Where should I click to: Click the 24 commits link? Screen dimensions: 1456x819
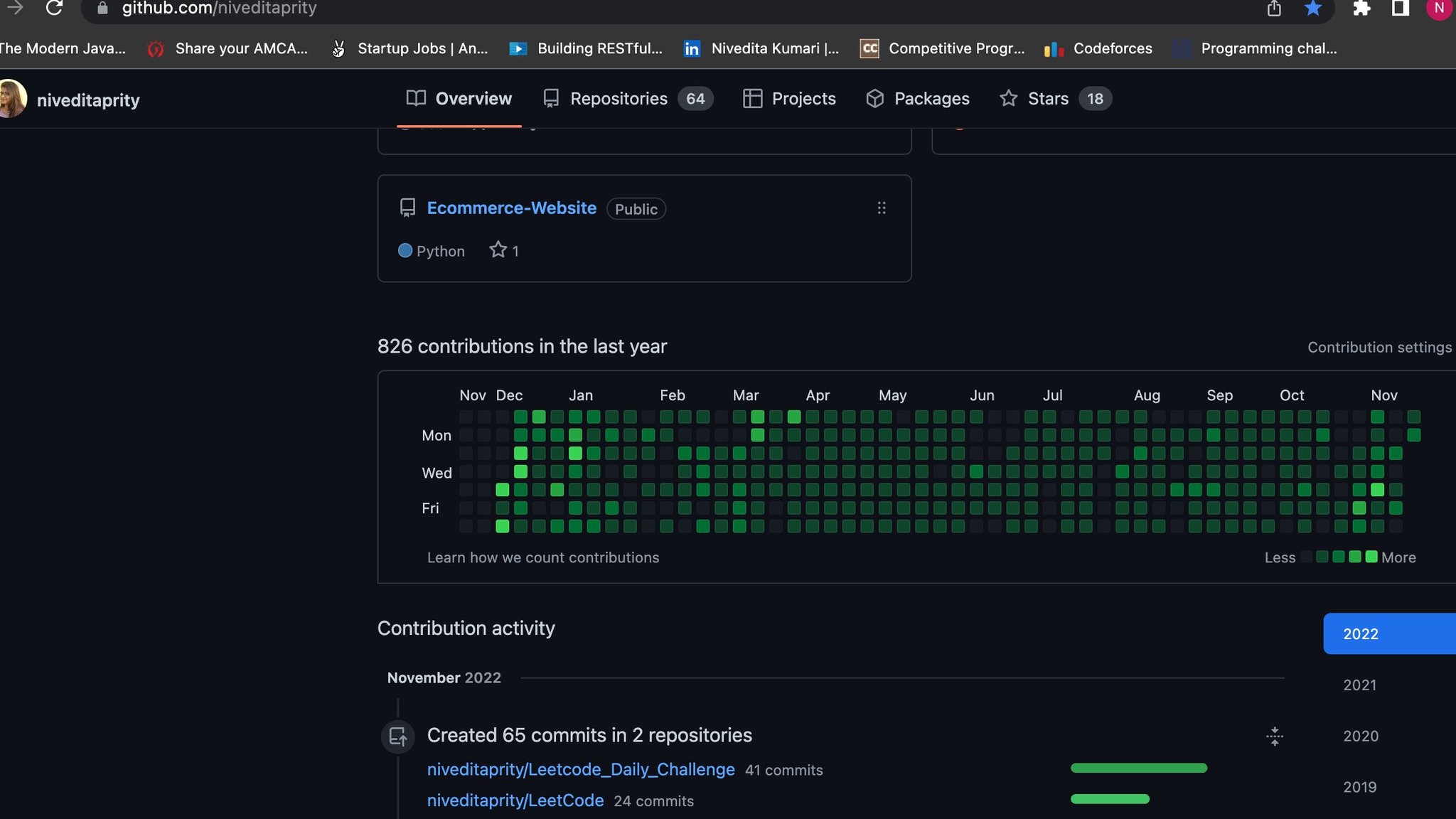653,801
